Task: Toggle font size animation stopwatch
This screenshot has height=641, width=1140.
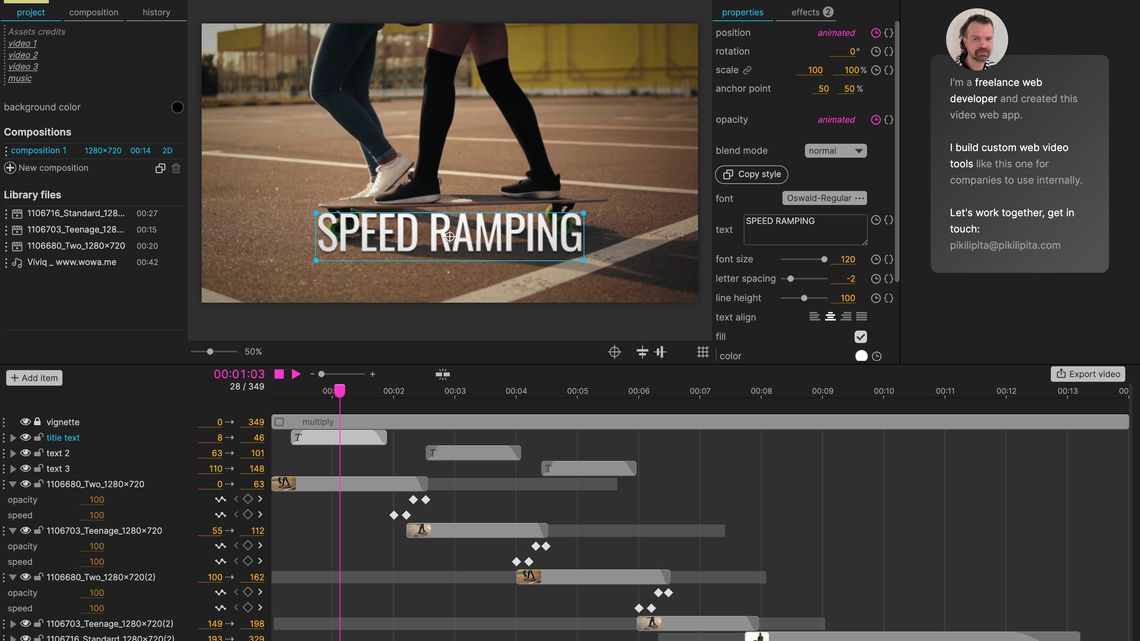Action: pos(875,259)
